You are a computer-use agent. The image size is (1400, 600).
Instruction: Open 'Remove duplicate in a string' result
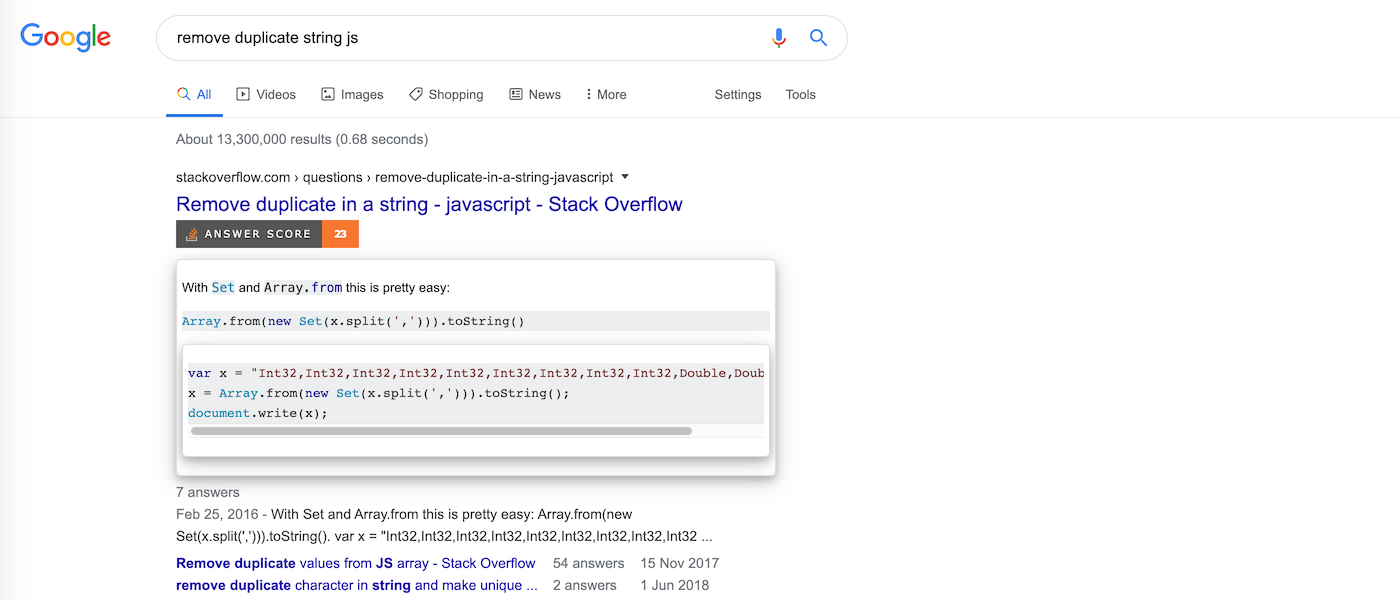click(429, 205)
